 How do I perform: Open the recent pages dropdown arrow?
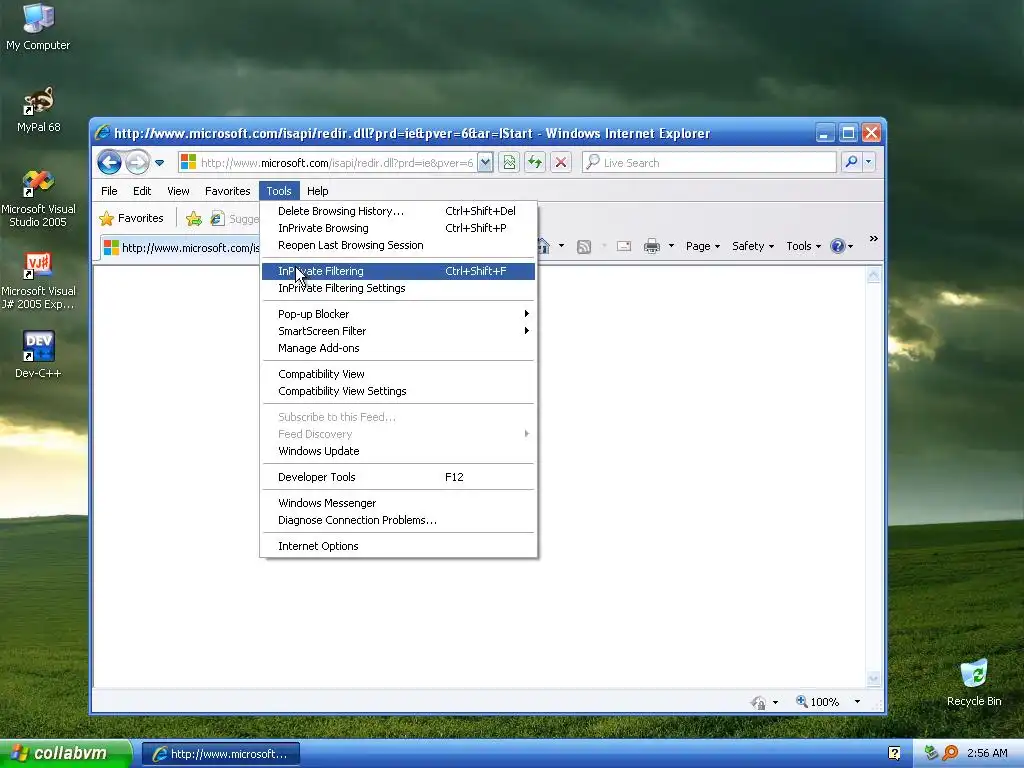coord(159,163)
